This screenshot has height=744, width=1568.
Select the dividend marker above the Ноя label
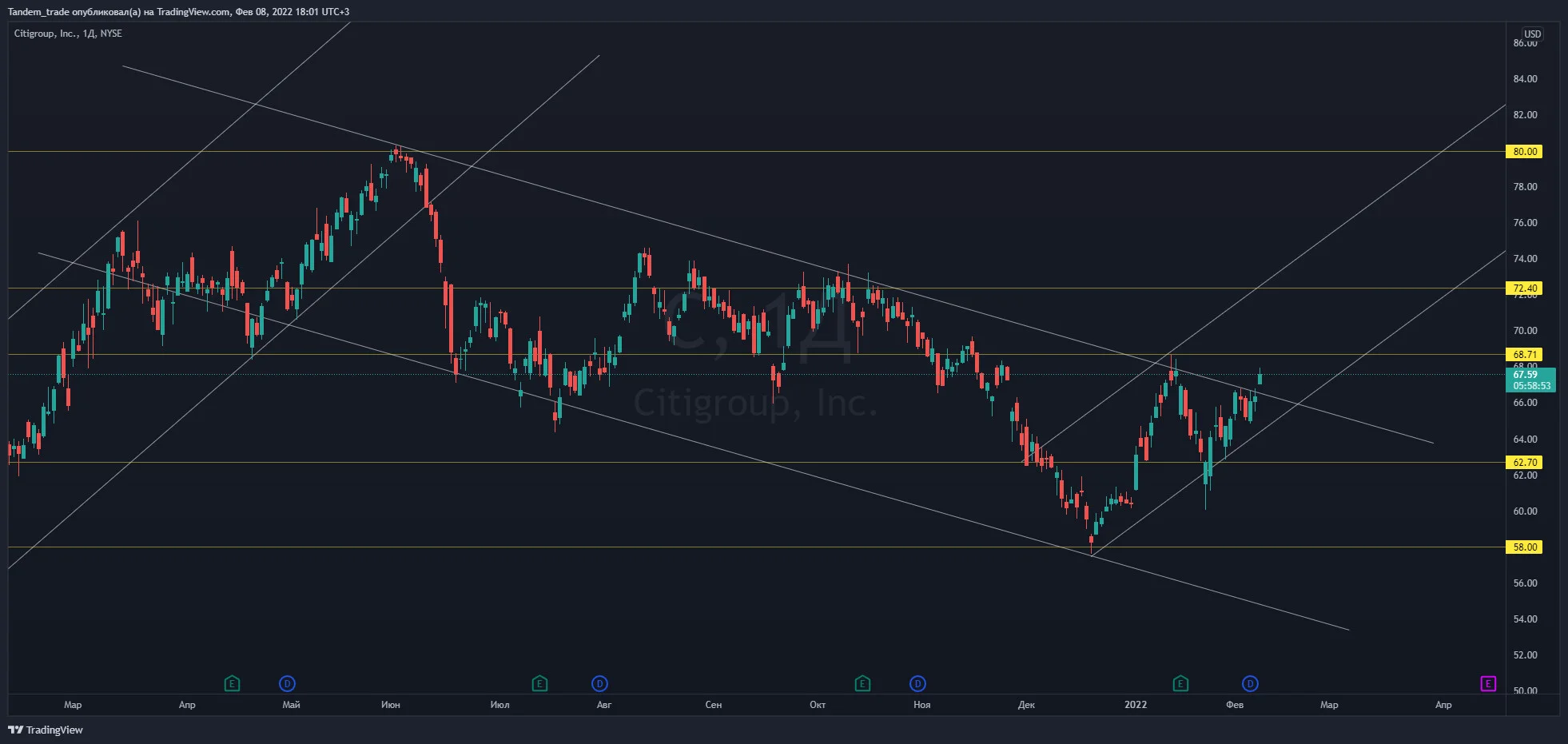tap(917, 683)
